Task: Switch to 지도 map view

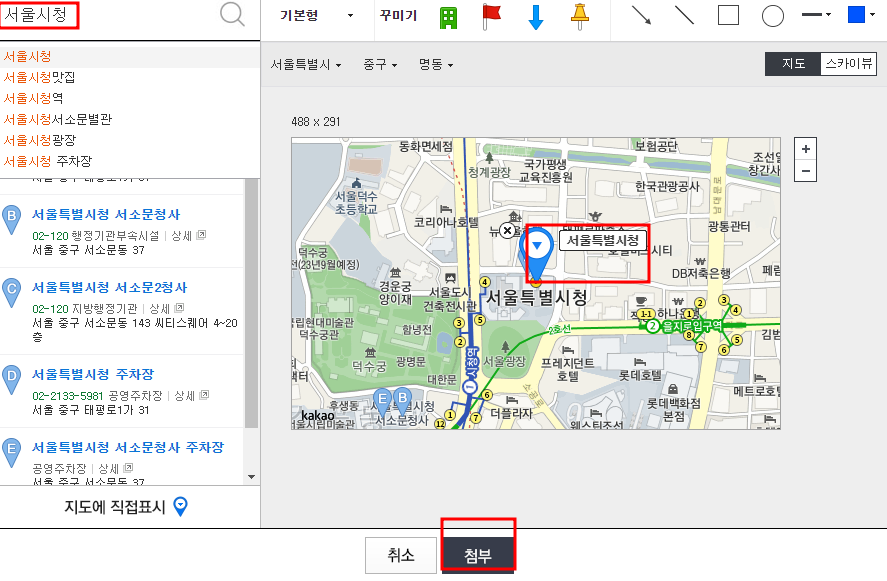Action: 793,64
